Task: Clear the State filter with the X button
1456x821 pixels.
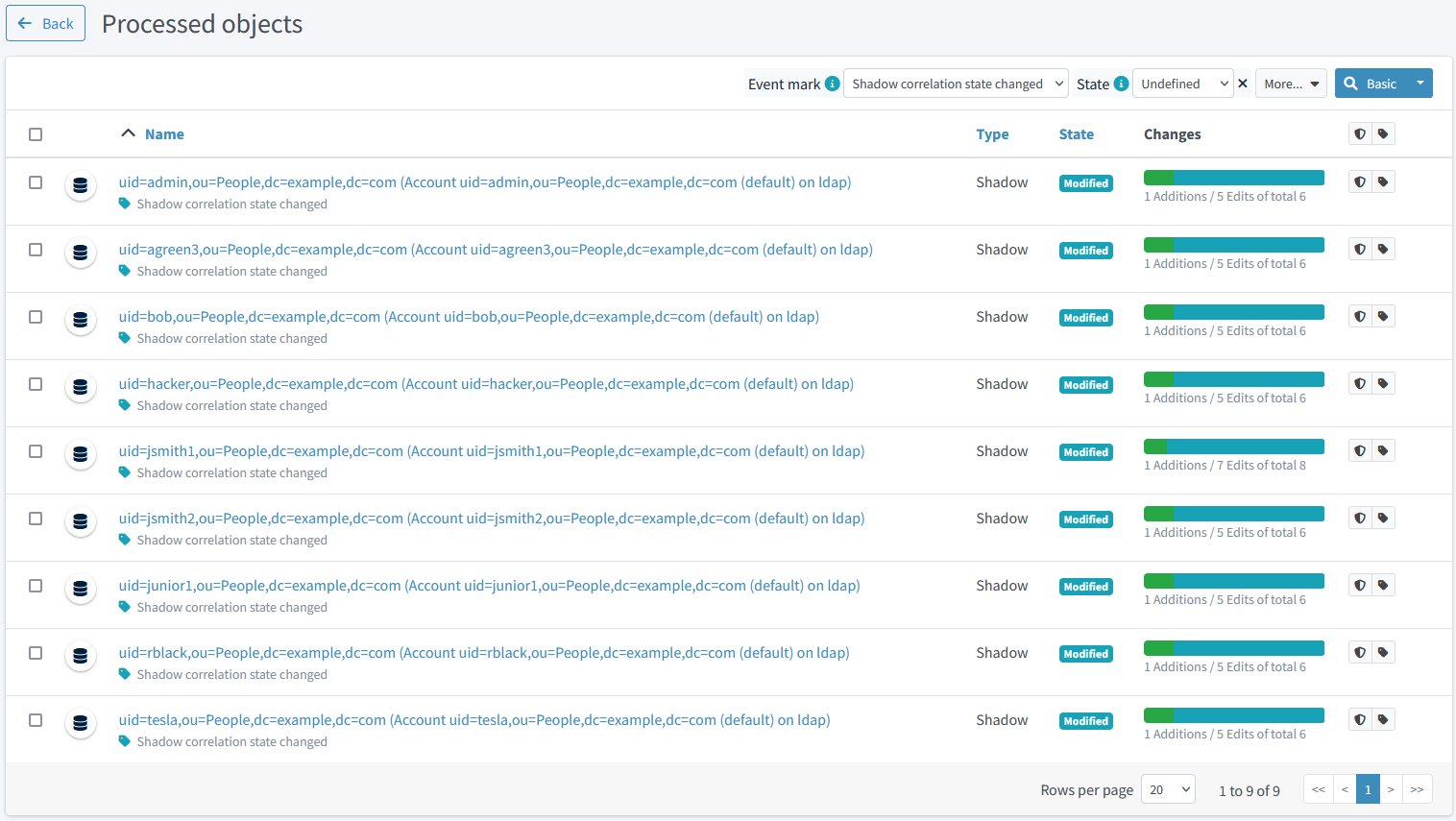Action: [1243, 84]
